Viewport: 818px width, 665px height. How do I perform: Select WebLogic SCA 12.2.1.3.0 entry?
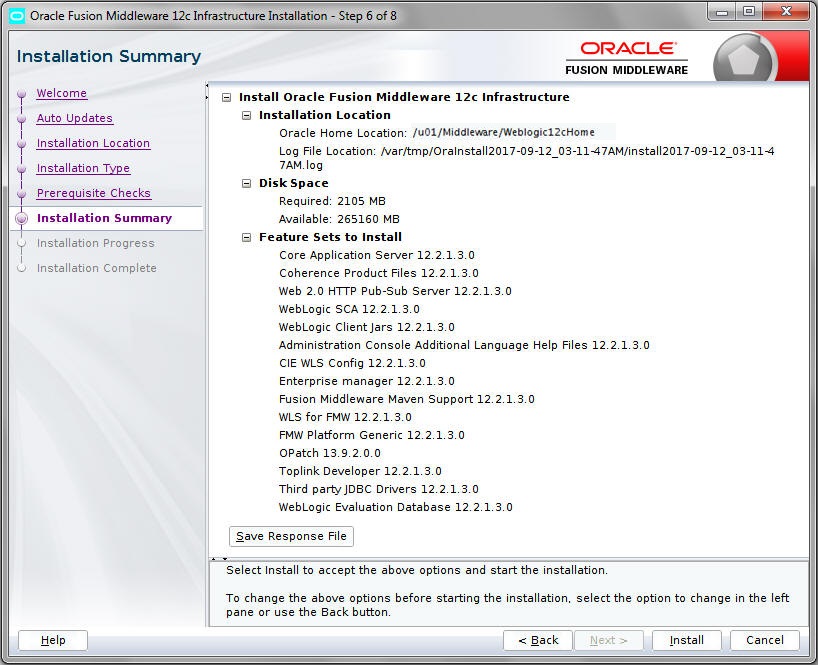coord(349,309)
